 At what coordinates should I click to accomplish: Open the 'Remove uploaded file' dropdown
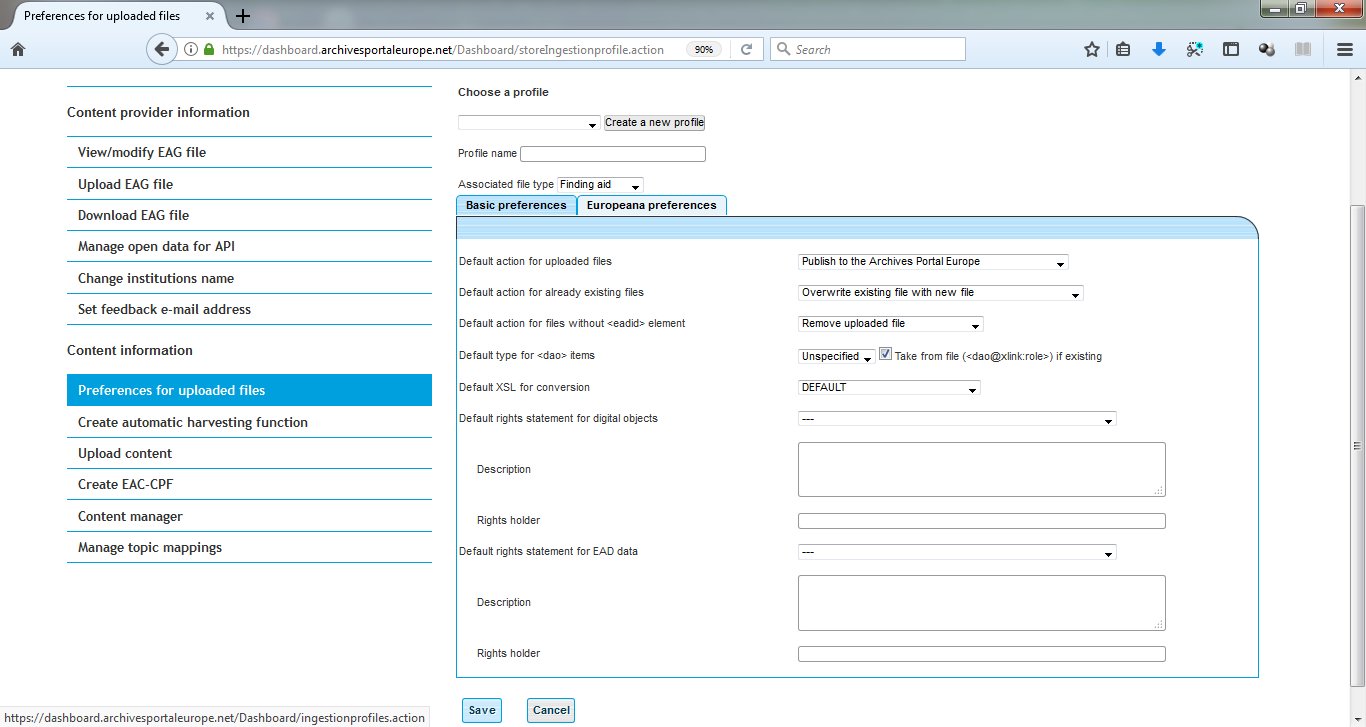(890, 324)
